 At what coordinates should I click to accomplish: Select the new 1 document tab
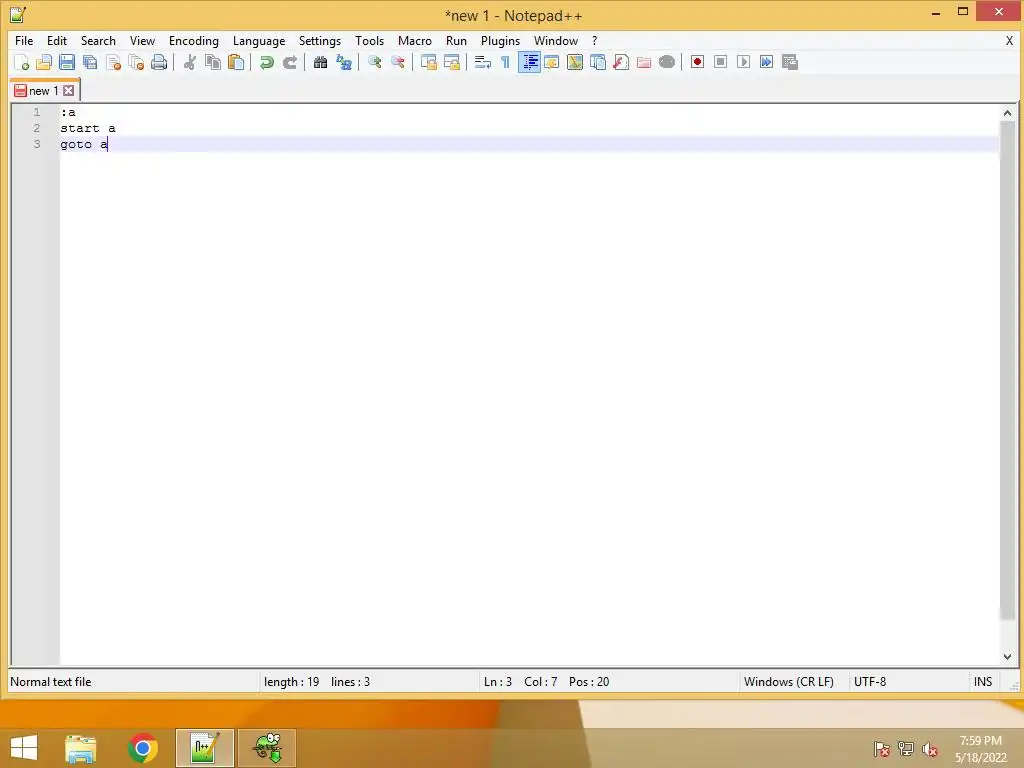click(43, 91)
